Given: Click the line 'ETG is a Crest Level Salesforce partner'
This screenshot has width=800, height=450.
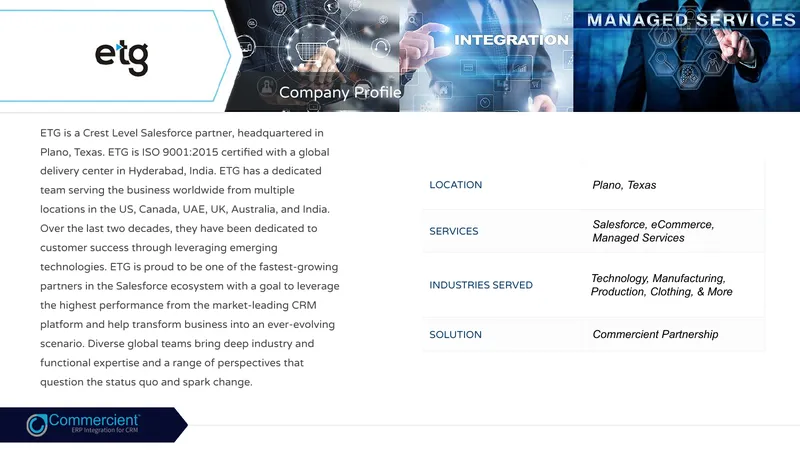Looking at the screenshot, I should 182,133.
